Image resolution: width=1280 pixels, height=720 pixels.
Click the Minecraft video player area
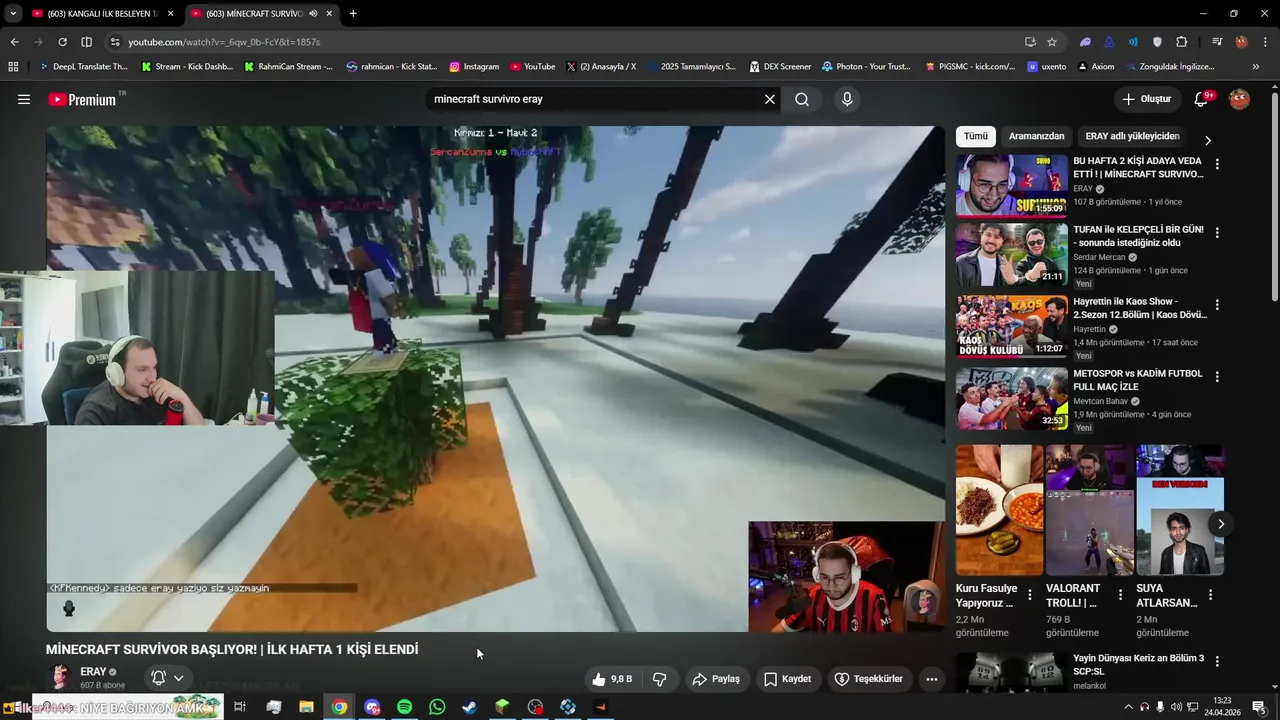coord(495,379)
